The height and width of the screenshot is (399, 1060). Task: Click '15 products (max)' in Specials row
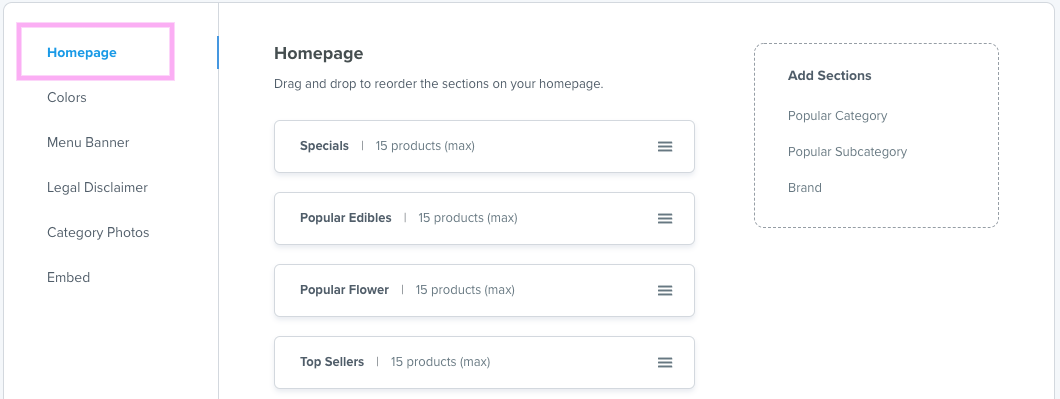425,146
